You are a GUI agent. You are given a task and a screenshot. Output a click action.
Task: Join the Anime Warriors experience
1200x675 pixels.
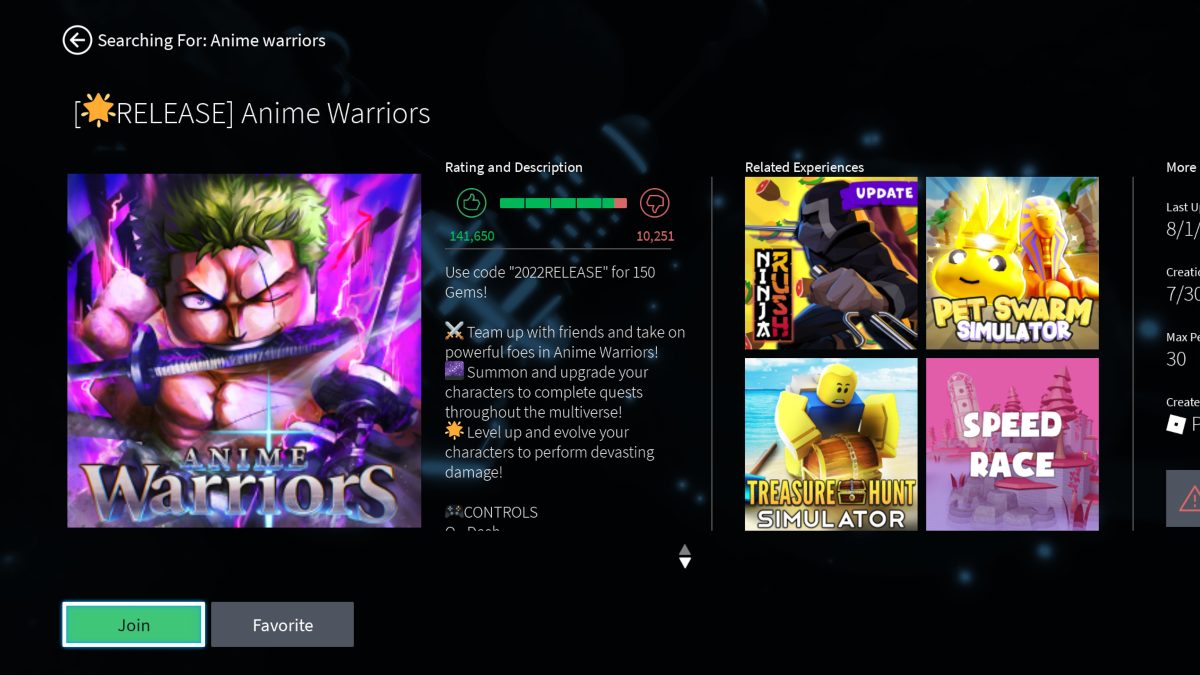pos(134,625)
